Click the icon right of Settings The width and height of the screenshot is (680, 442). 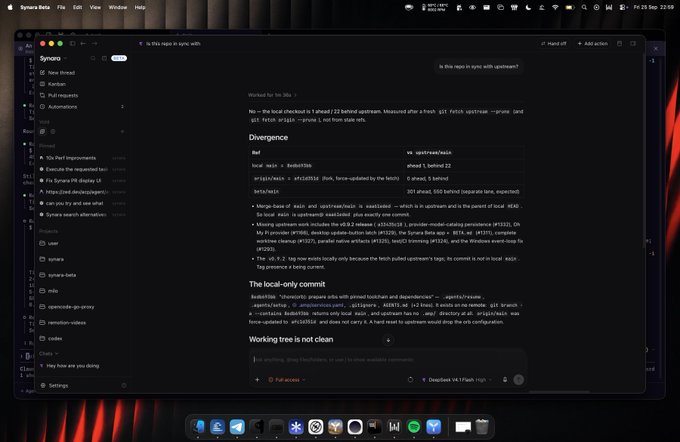coord(124,385)
